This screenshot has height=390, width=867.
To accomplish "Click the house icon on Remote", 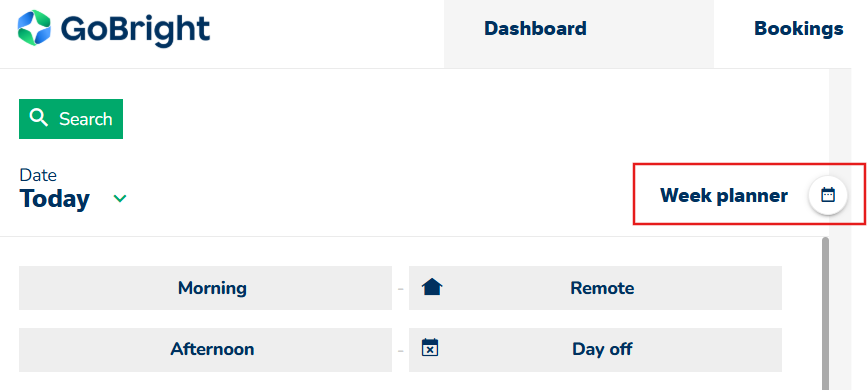I will click(x=432, y=287).
